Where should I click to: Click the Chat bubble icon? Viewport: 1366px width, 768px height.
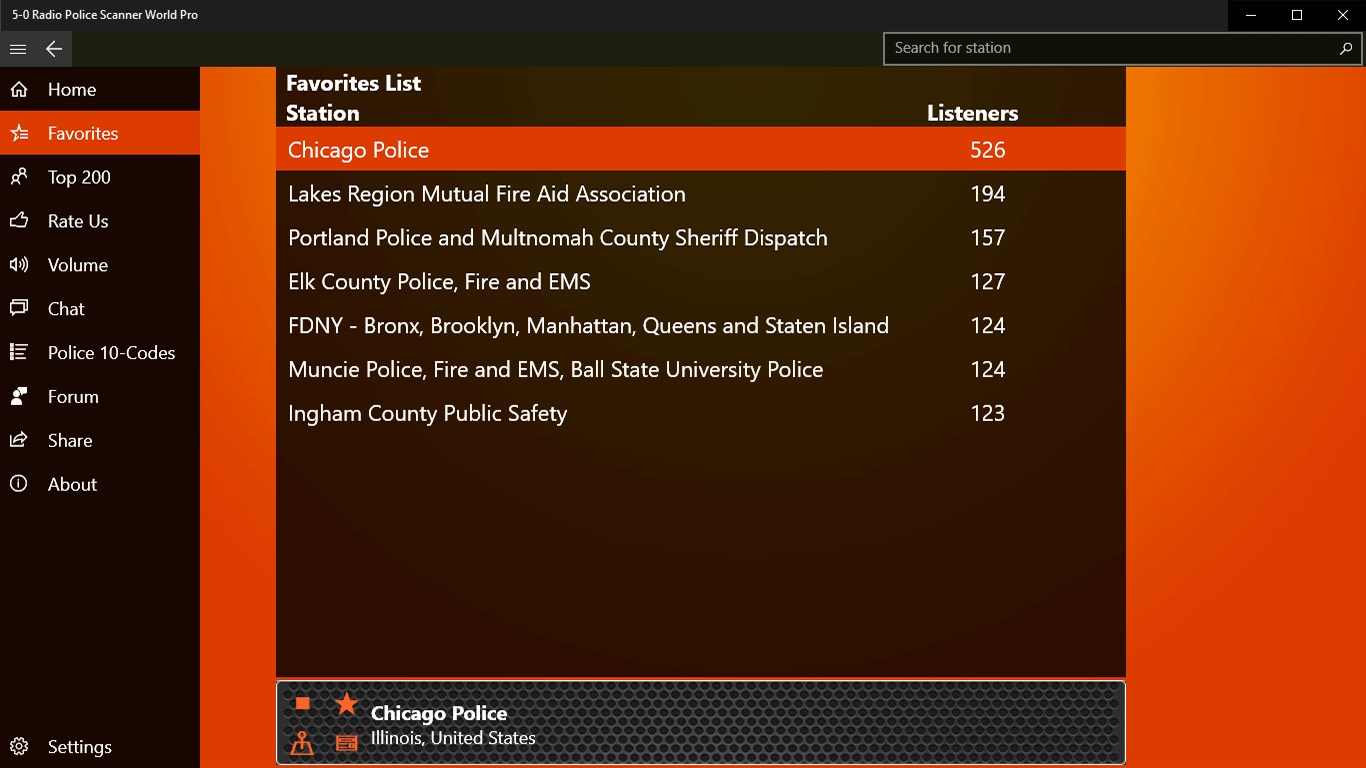[x=18, y=309]
